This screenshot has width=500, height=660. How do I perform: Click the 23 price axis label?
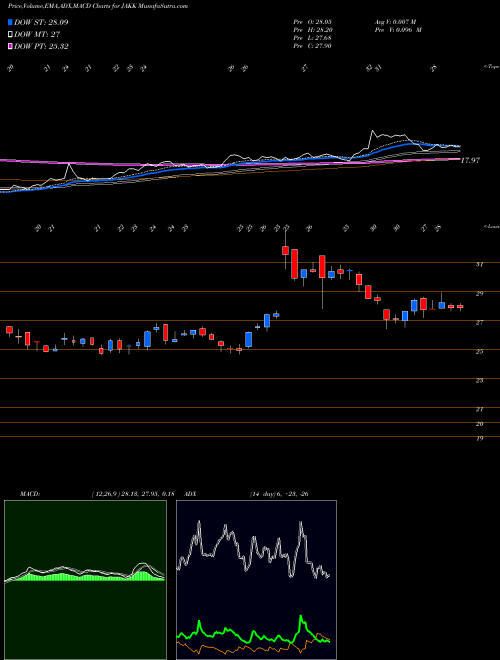click(479, 381)
